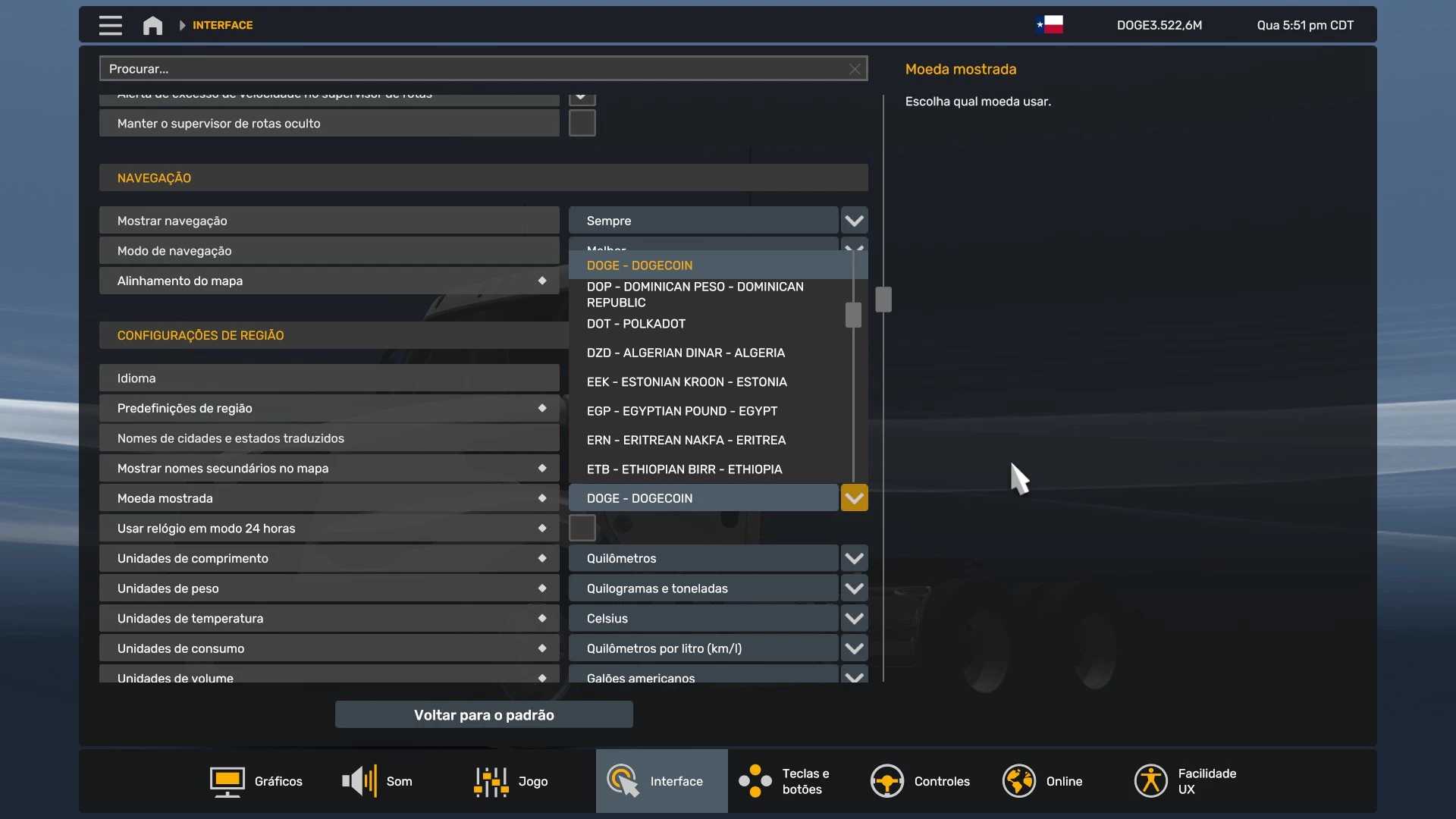Open the hamburger menu icon
Screen dimensions: 1456x819
[110, 25]
